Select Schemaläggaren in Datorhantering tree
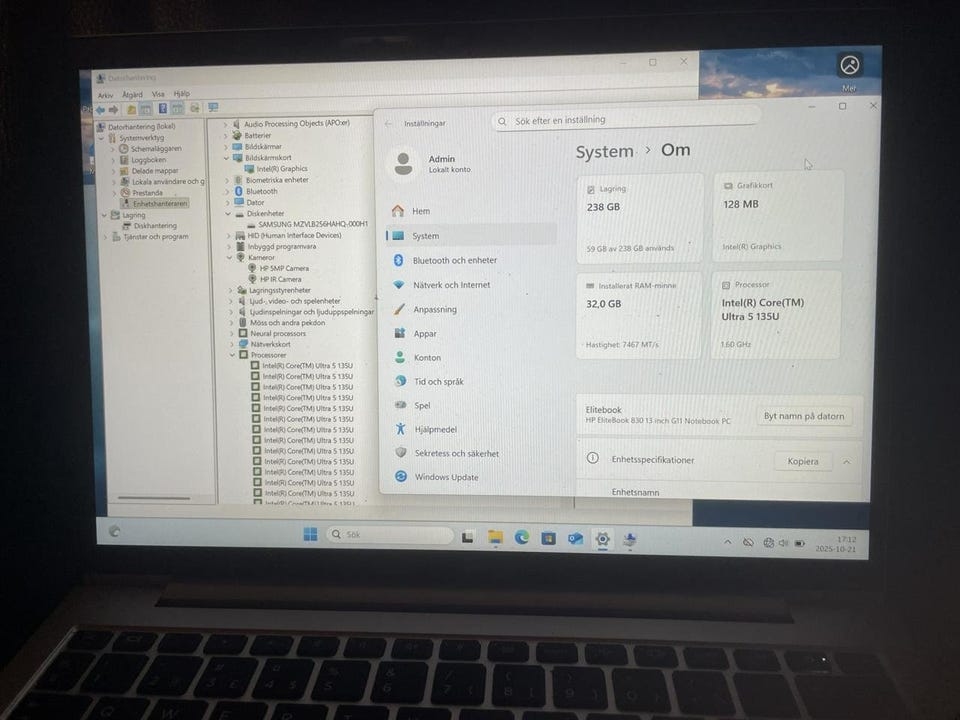This screenshot has width=960, height=720. point(156,149)
